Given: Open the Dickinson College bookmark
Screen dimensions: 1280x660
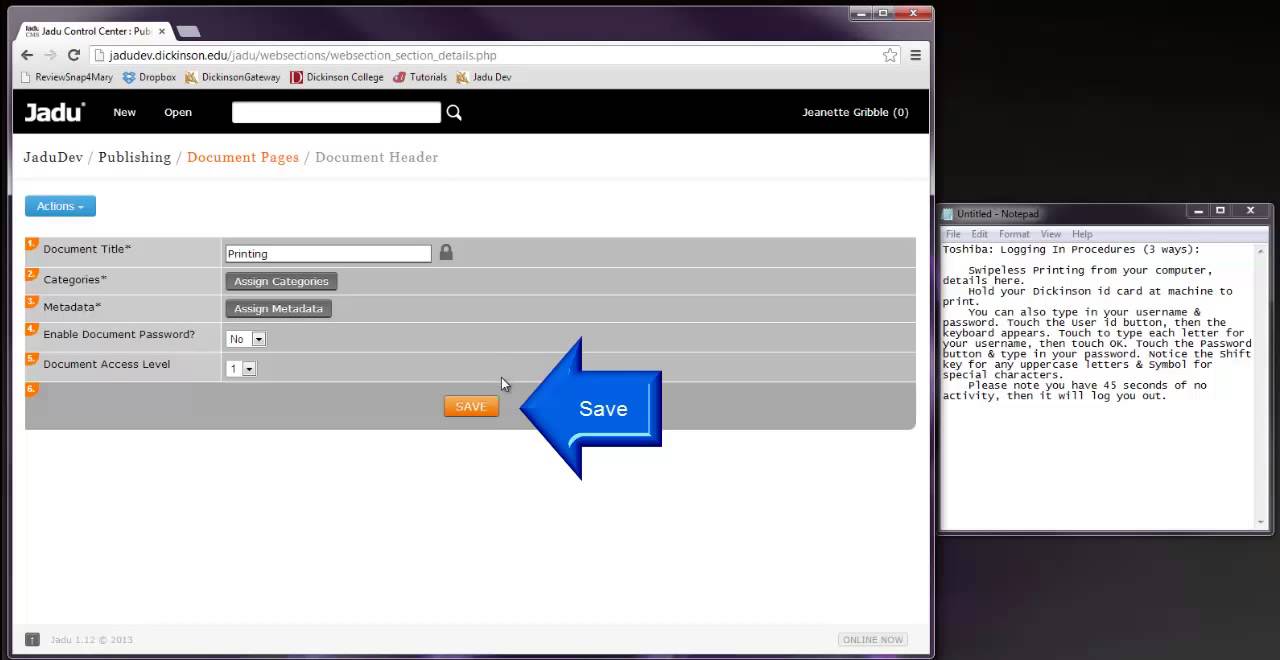Looking at the screenshot, I should (x=337, y=77).
